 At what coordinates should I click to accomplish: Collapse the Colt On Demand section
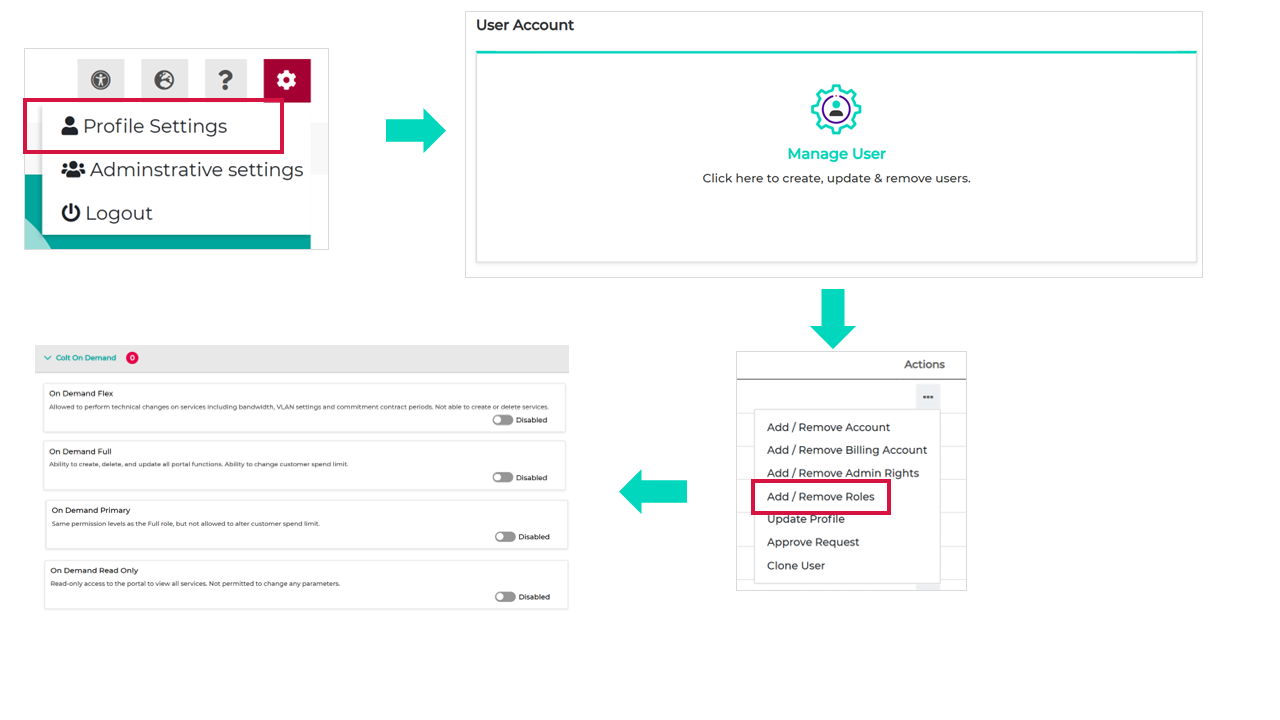[48, 358]
